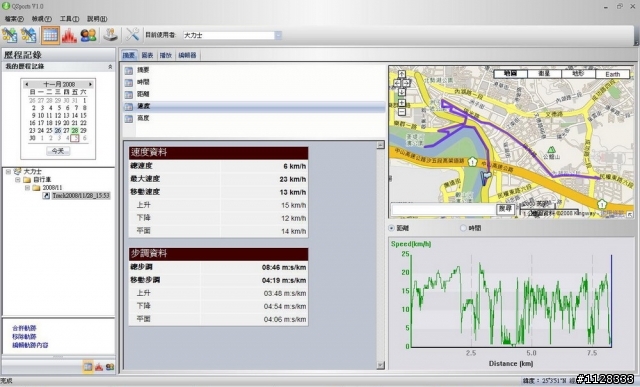This screenshot has width=640, height=387.
Task: Collapse the 自行車 folder node
Action: pos(18,180)
